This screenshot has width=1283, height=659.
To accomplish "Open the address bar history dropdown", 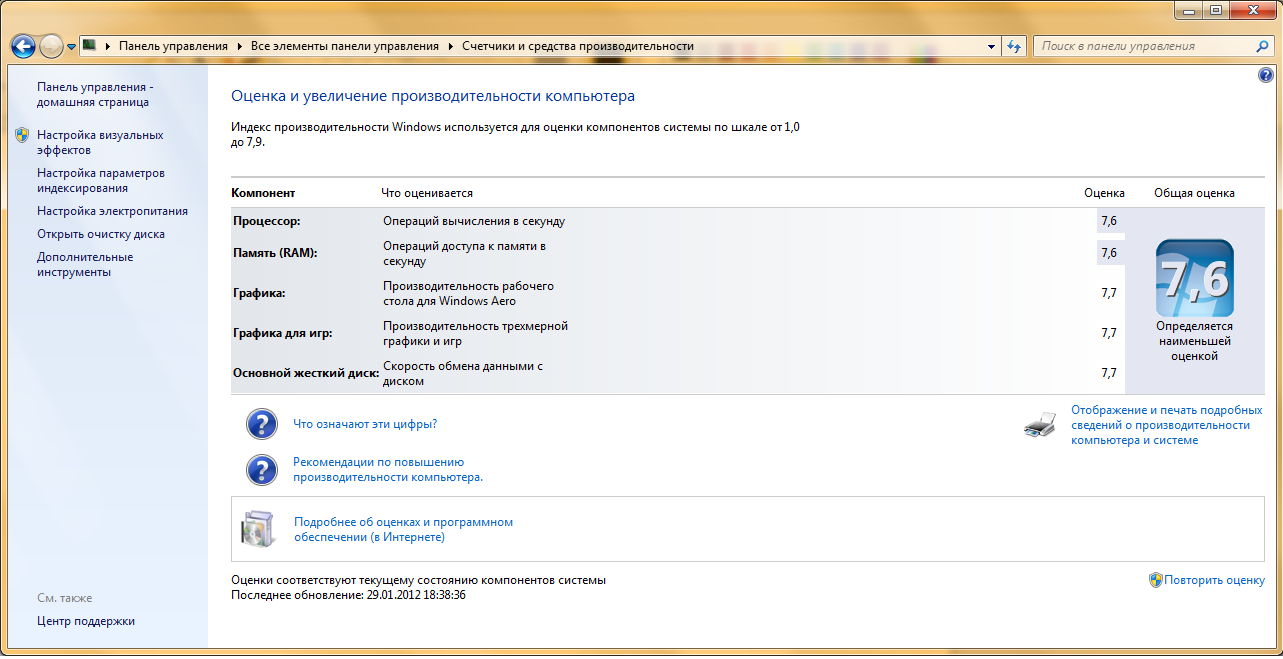I will (991, 46).
